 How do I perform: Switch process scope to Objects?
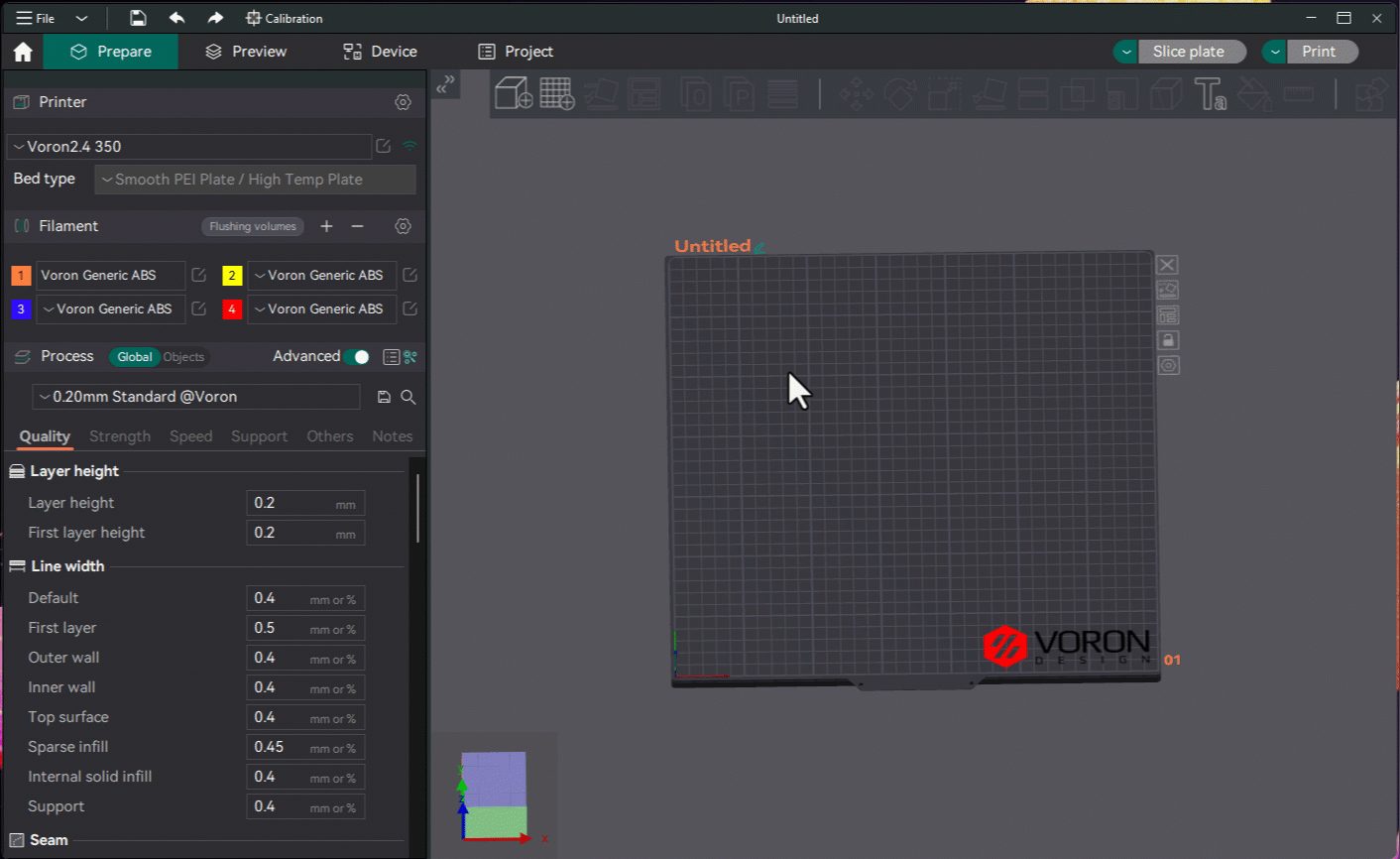183,357
